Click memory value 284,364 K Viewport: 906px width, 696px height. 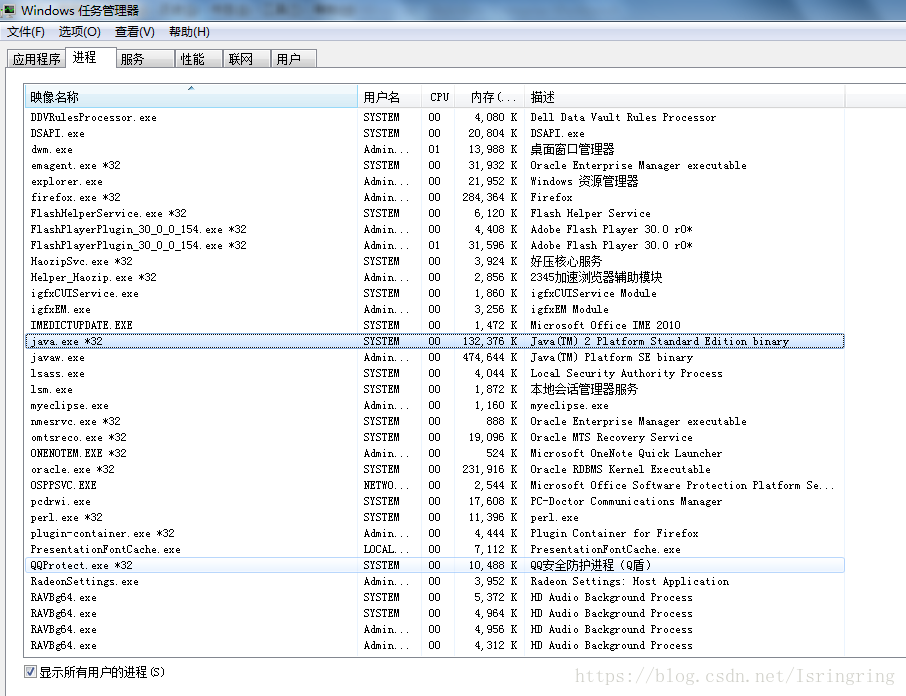pos(490,197)
